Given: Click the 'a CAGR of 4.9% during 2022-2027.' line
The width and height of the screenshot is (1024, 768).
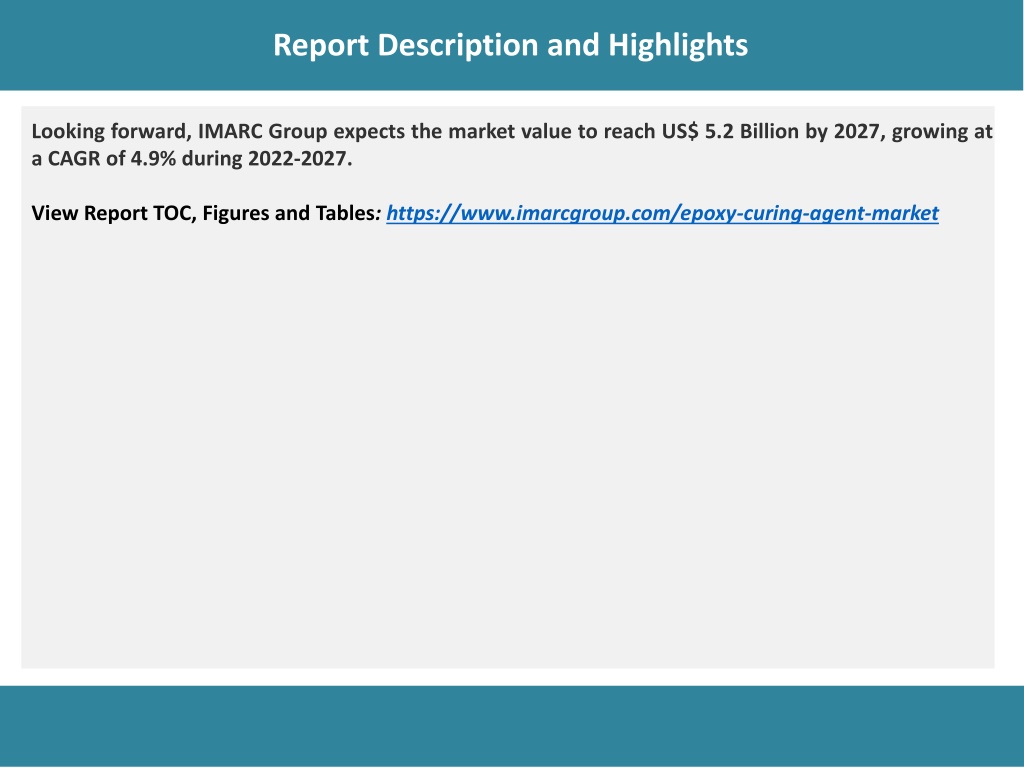Looking at the screenshot, I should coord(192,159).
